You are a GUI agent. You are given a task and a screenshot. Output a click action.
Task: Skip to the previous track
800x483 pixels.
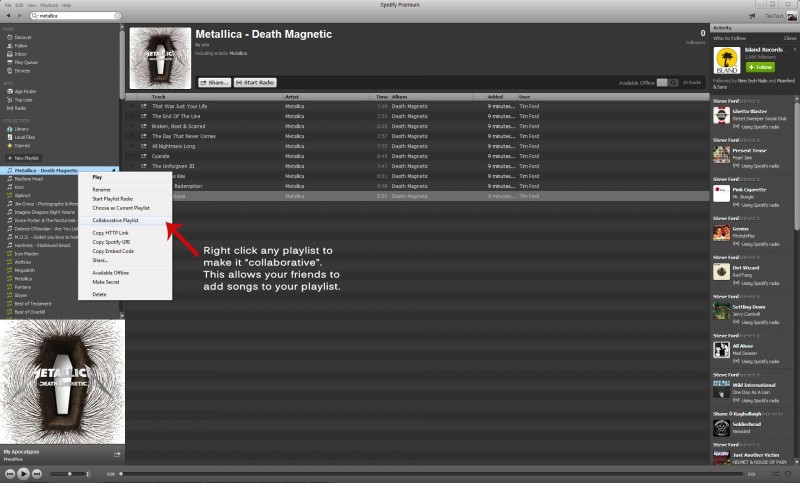click(9, 473)
